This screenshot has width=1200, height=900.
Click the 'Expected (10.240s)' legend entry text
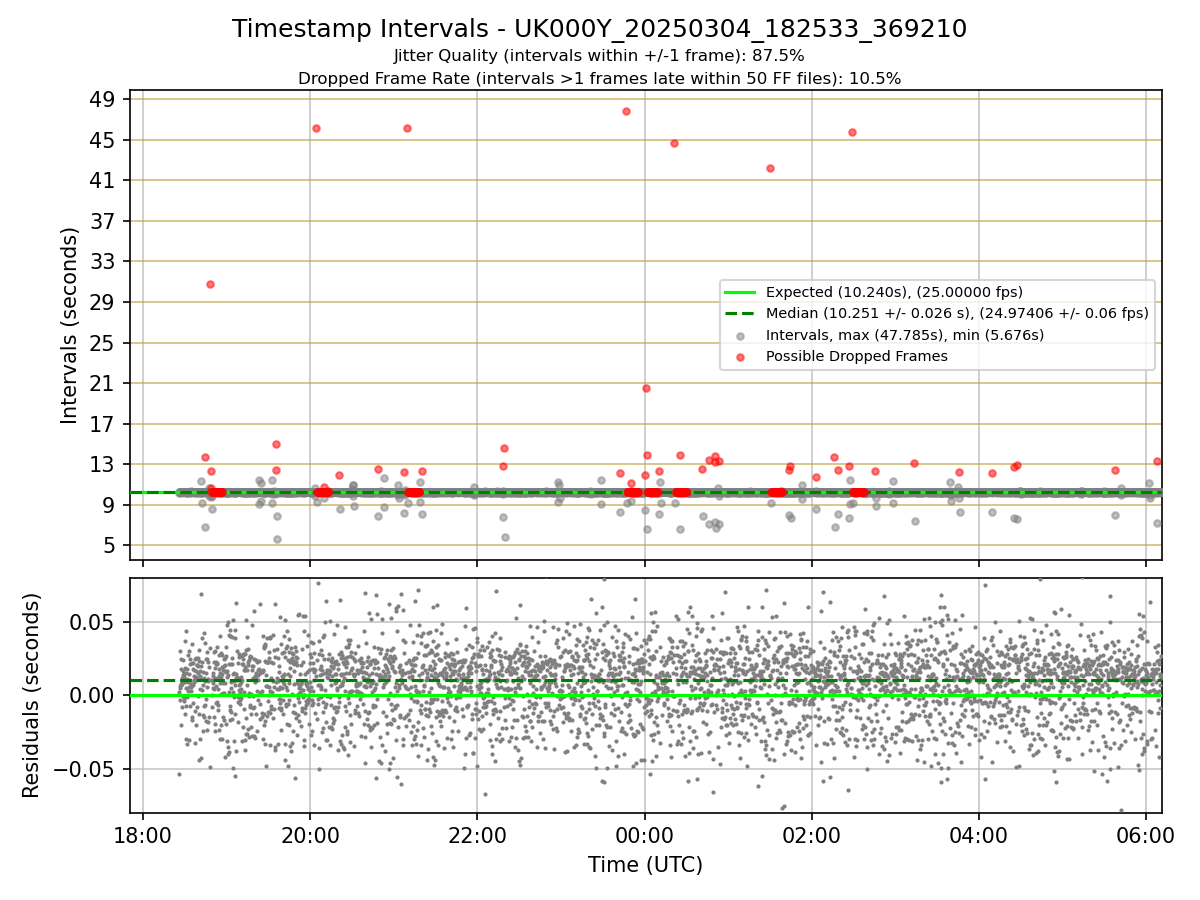click(894, 292)
